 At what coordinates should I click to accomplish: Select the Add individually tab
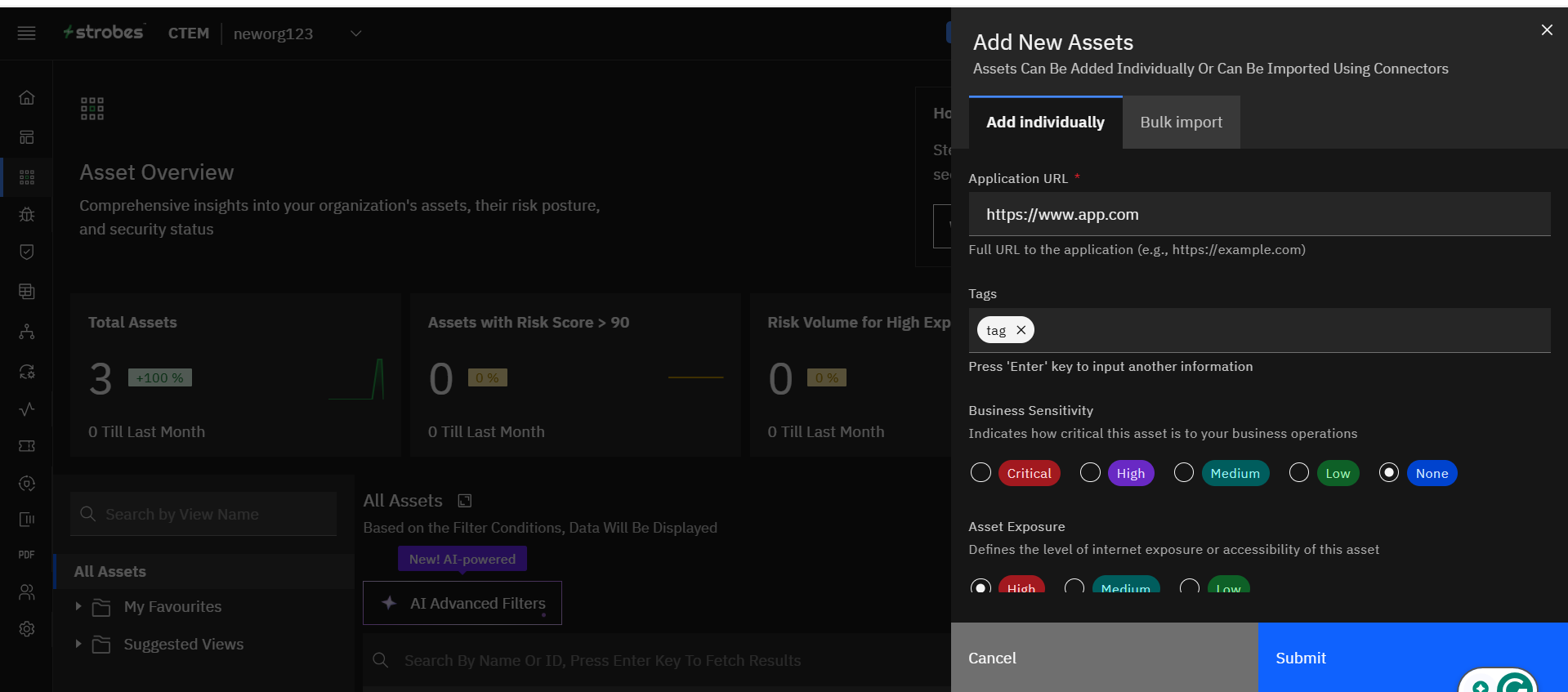click(1045, 123)
